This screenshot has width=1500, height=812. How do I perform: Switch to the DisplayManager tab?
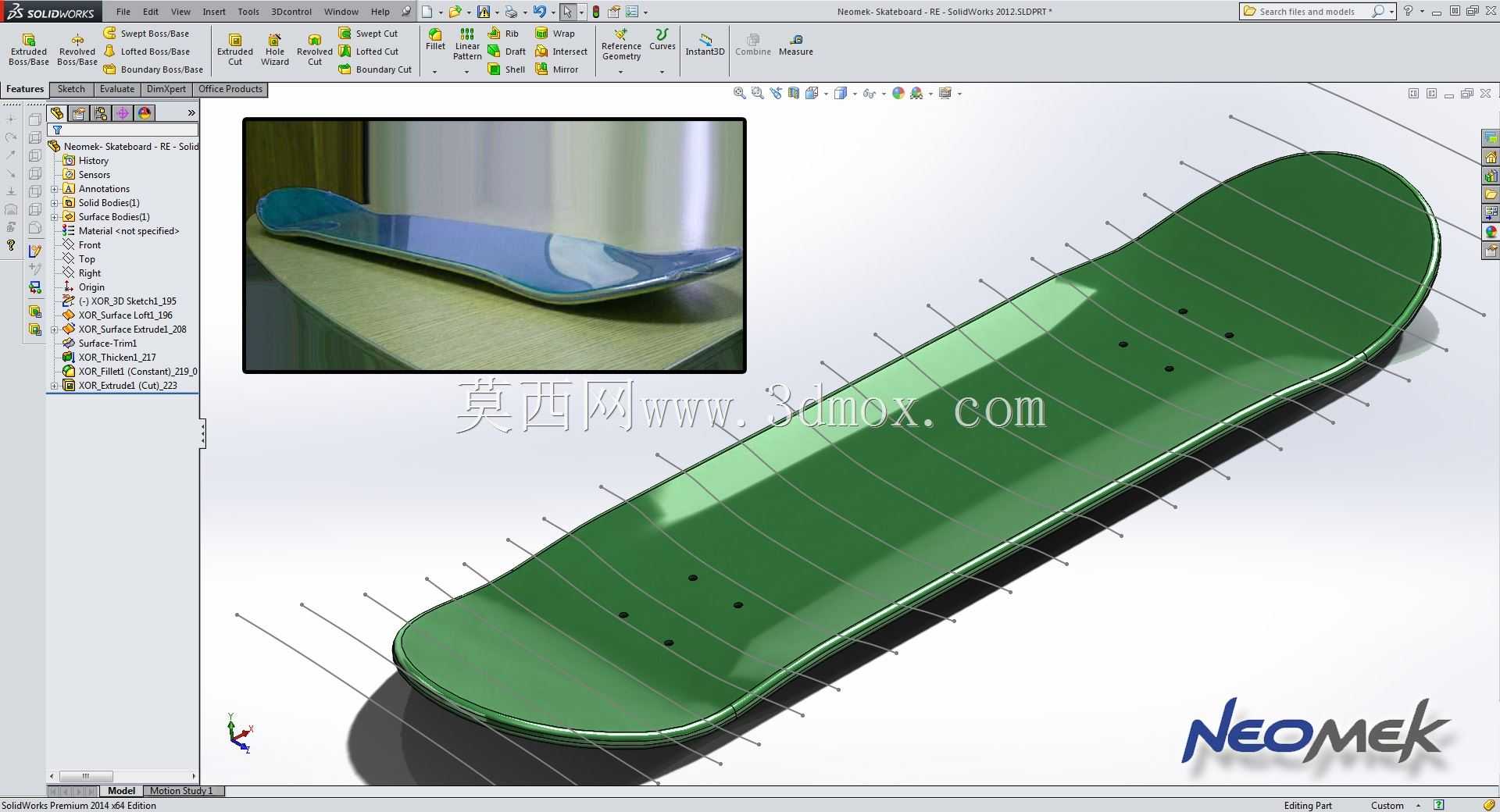click(x=145, y=113)
